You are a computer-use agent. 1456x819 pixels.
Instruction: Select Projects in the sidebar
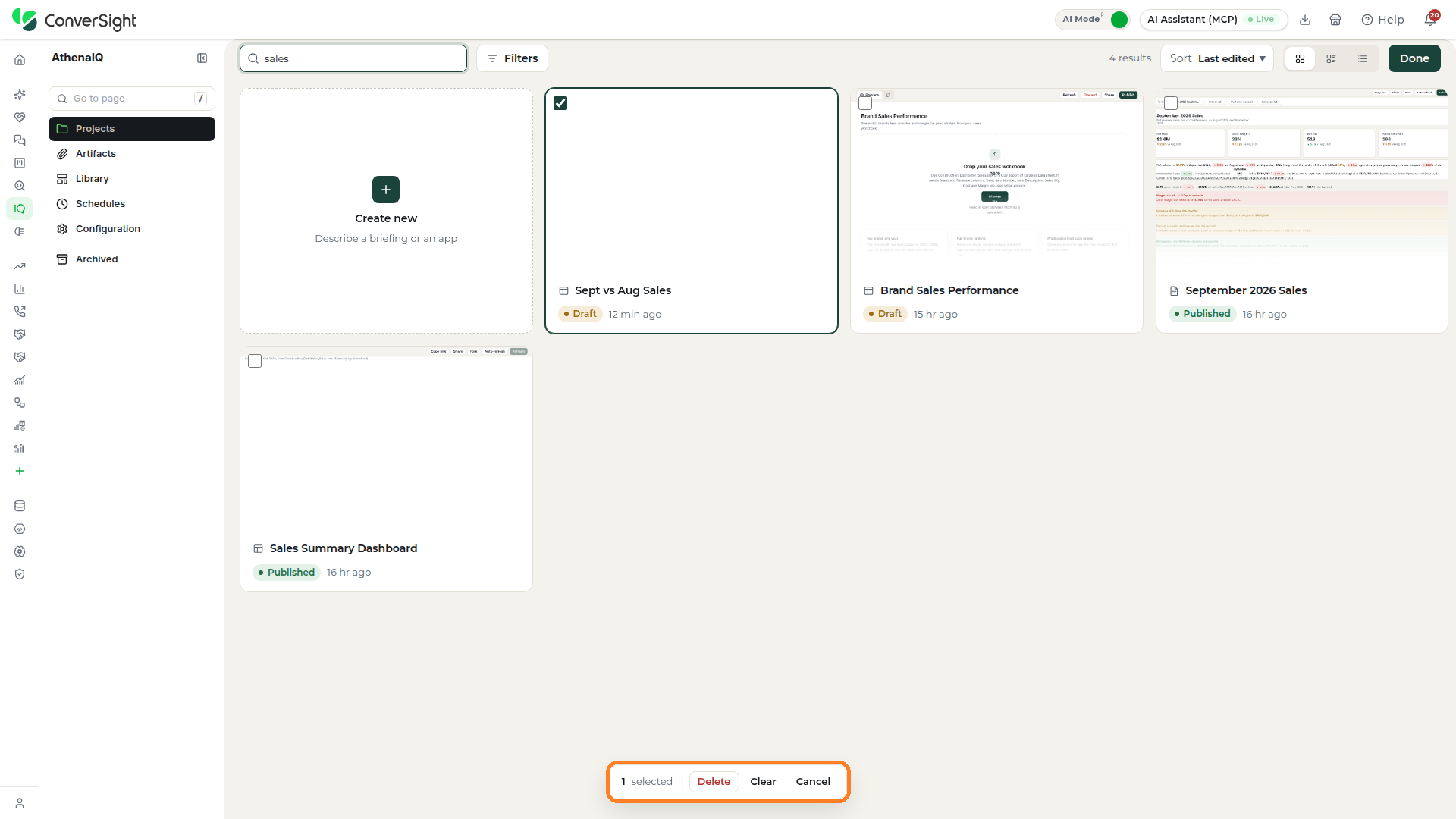click(x=132, y=129)
